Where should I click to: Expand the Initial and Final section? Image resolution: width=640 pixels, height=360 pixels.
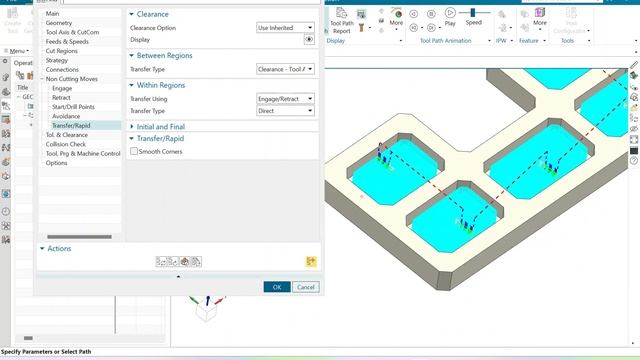[x=131, y=127]
